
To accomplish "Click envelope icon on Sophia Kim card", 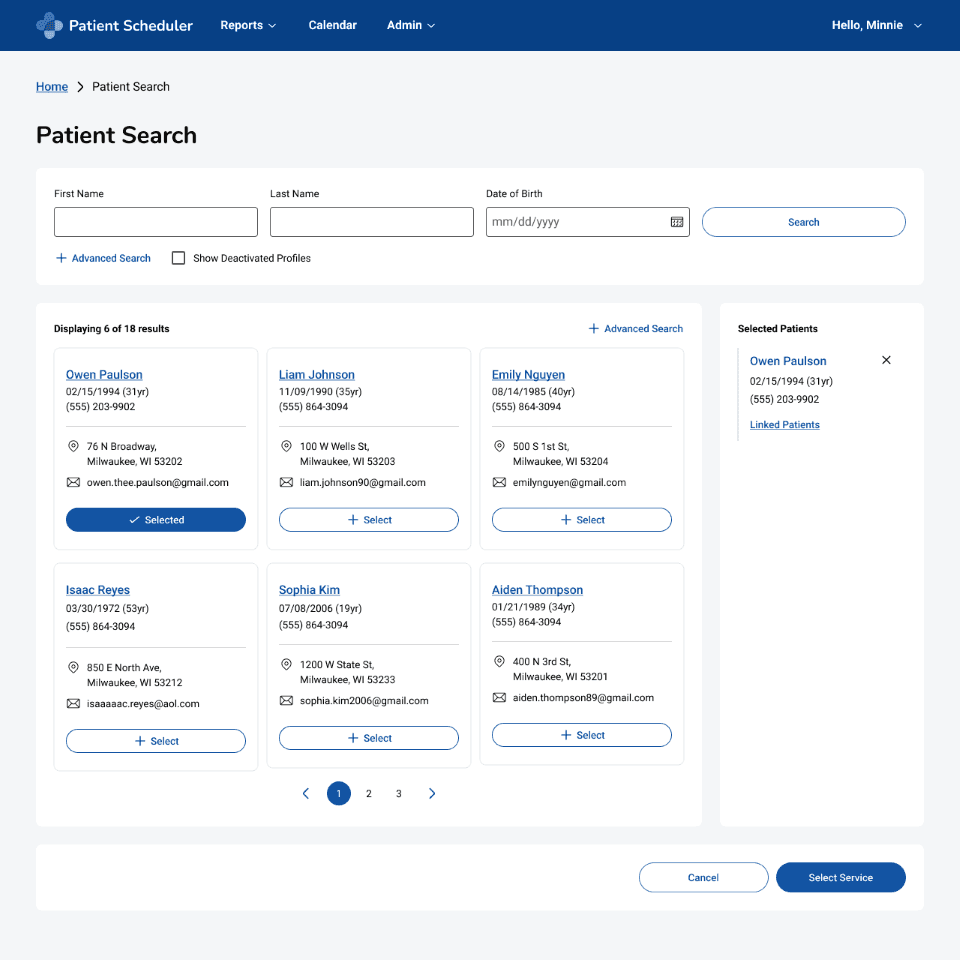I will [x=286, y=700].
